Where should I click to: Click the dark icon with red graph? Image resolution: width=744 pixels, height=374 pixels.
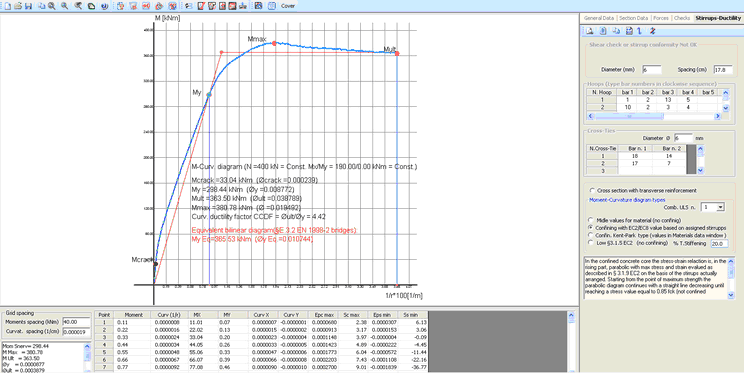point(232,6)
